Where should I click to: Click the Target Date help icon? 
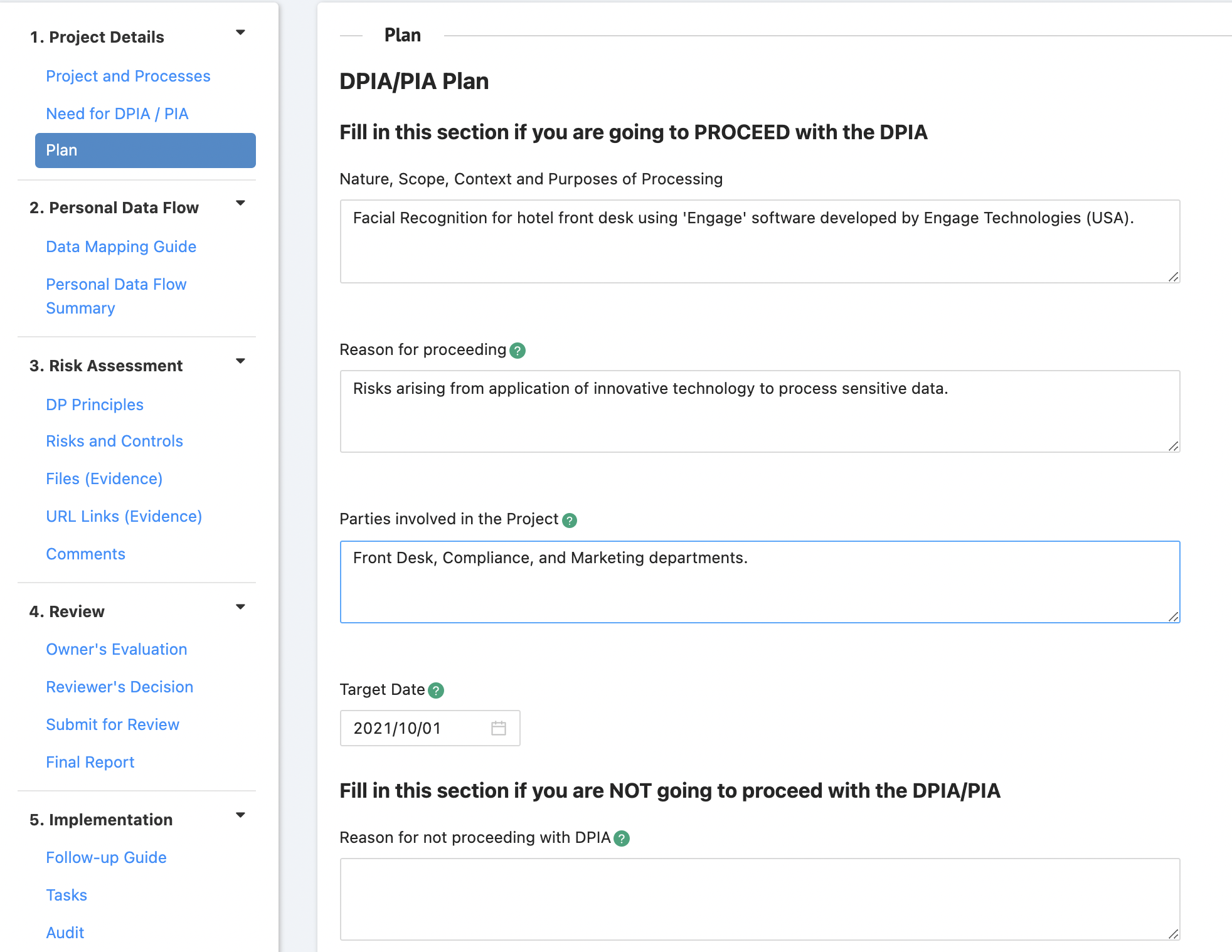[x=436, y=690]
